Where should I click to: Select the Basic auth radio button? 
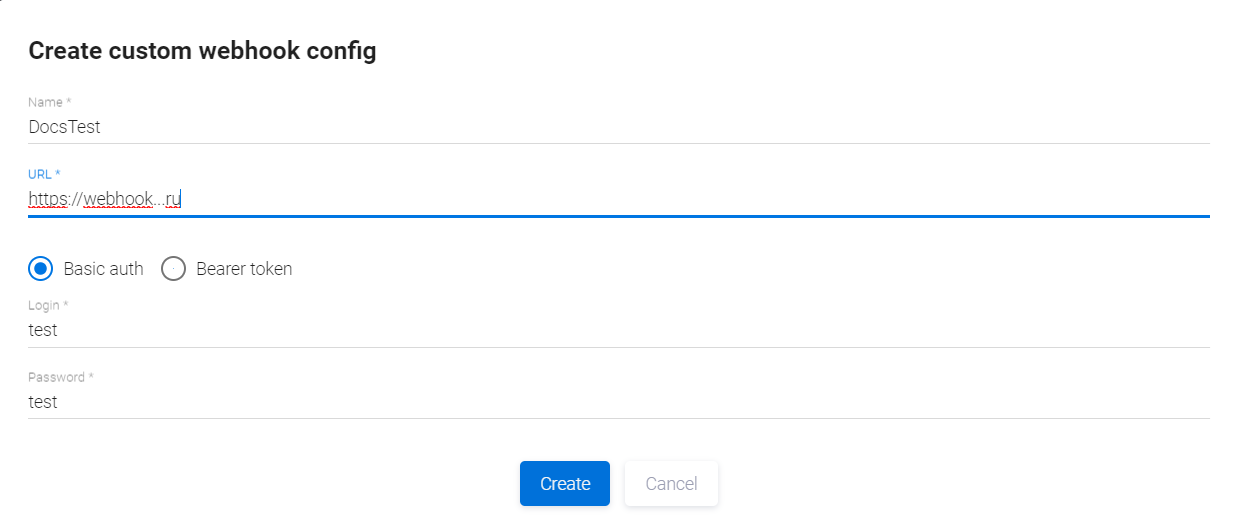click(x=41, y=269)
